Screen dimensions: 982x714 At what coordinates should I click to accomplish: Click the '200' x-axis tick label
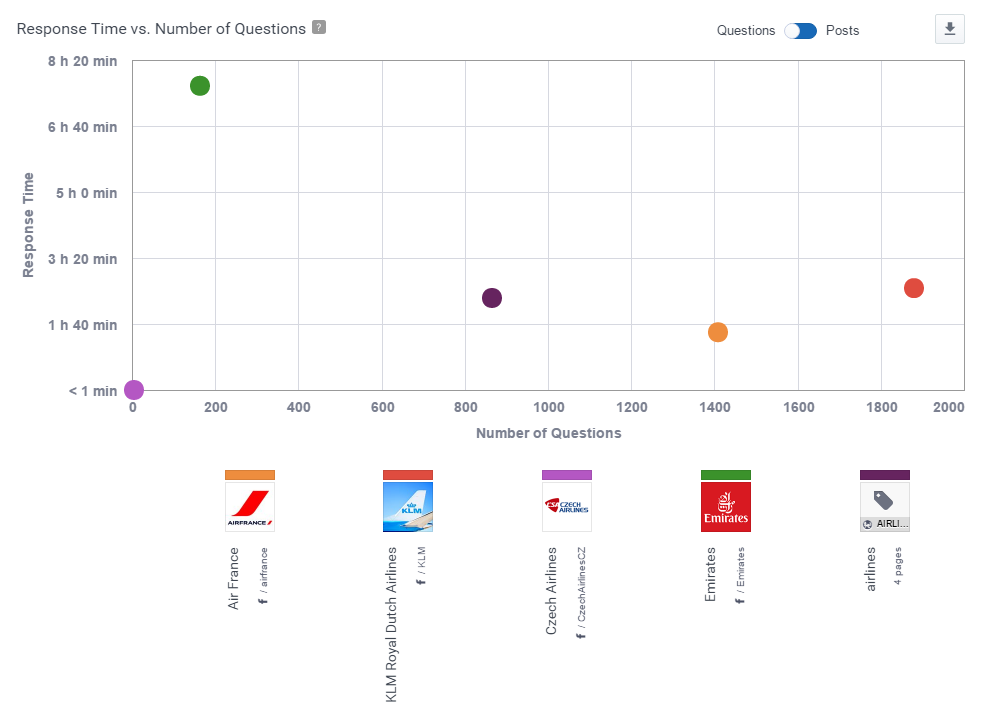coord(215,407)
